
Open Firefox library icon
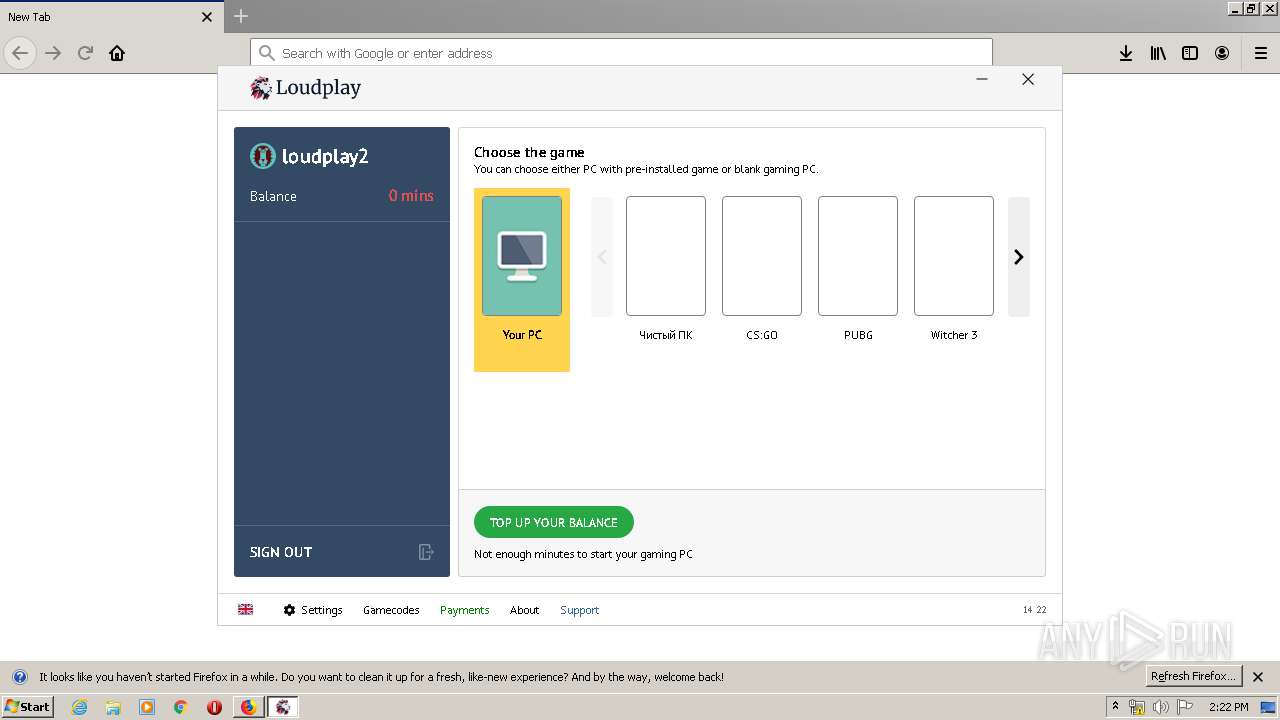pos(1158,53)
